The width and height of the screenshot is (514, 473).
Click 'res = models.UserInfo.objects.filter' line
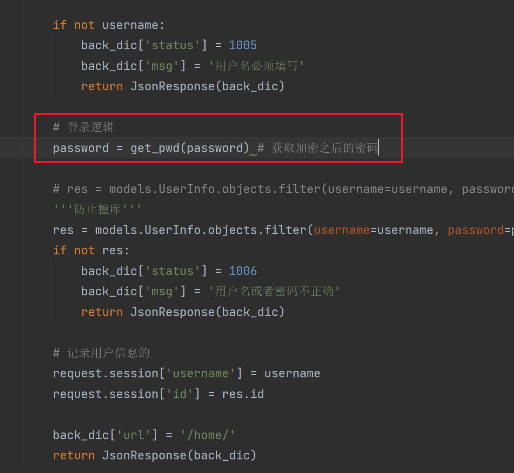tap(283, 230)
